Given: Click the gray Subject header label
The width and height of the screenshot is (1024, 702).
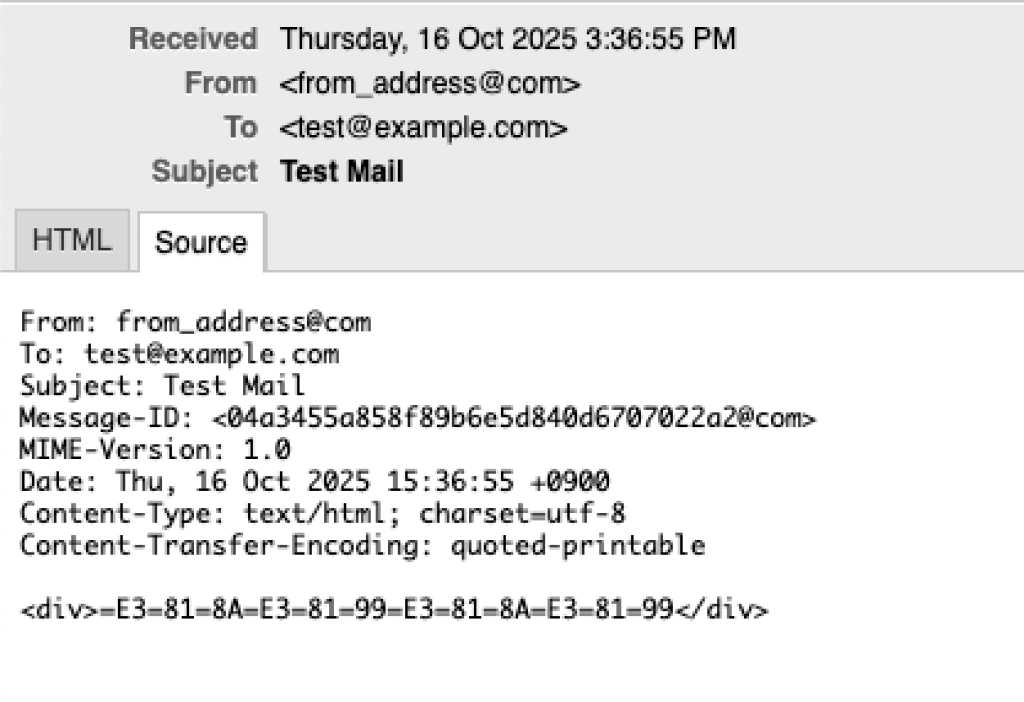Looking at the screenshot, I should click(x=204, y=172).
